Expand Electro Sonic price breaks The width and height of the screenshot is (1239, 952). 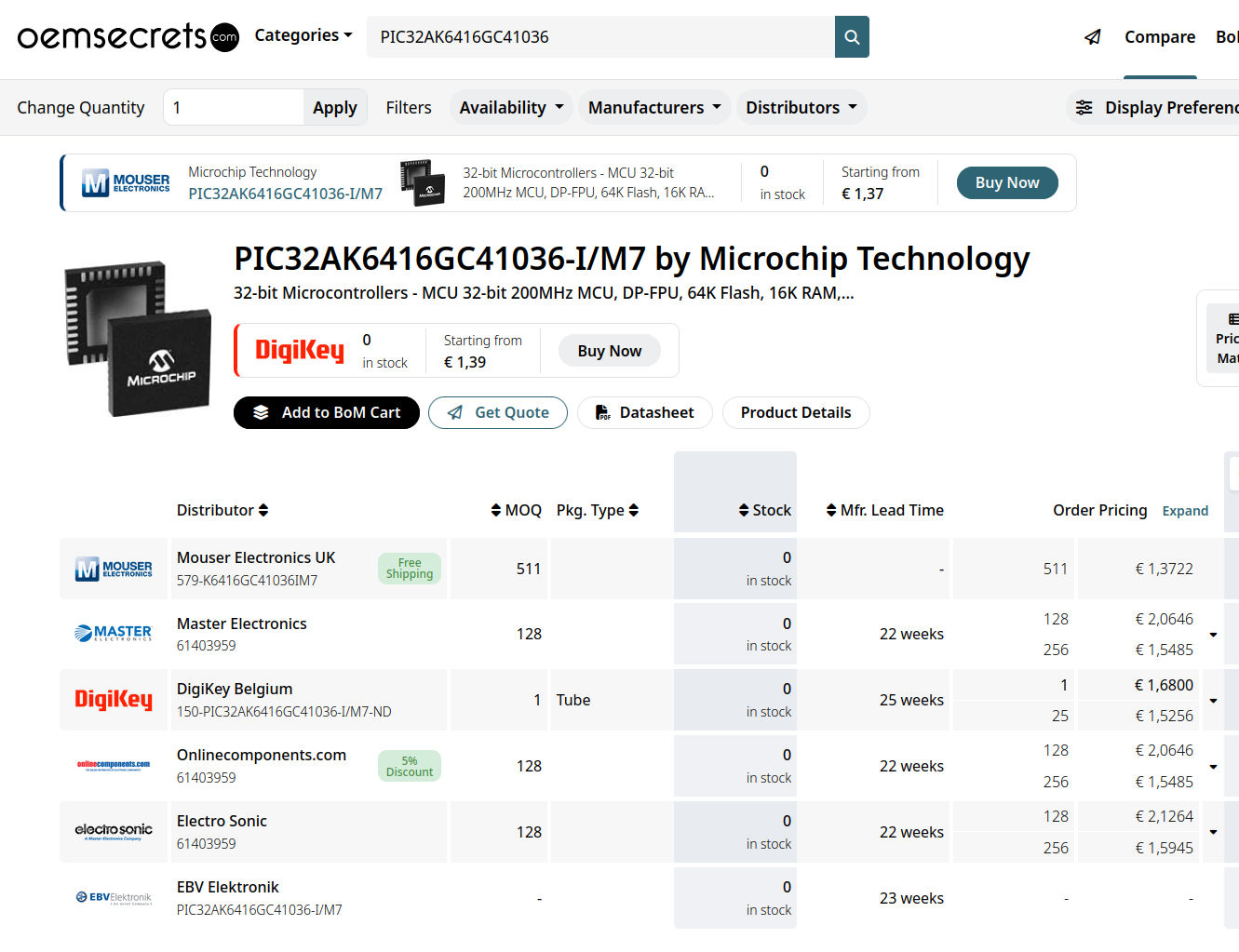point(1213,832)
